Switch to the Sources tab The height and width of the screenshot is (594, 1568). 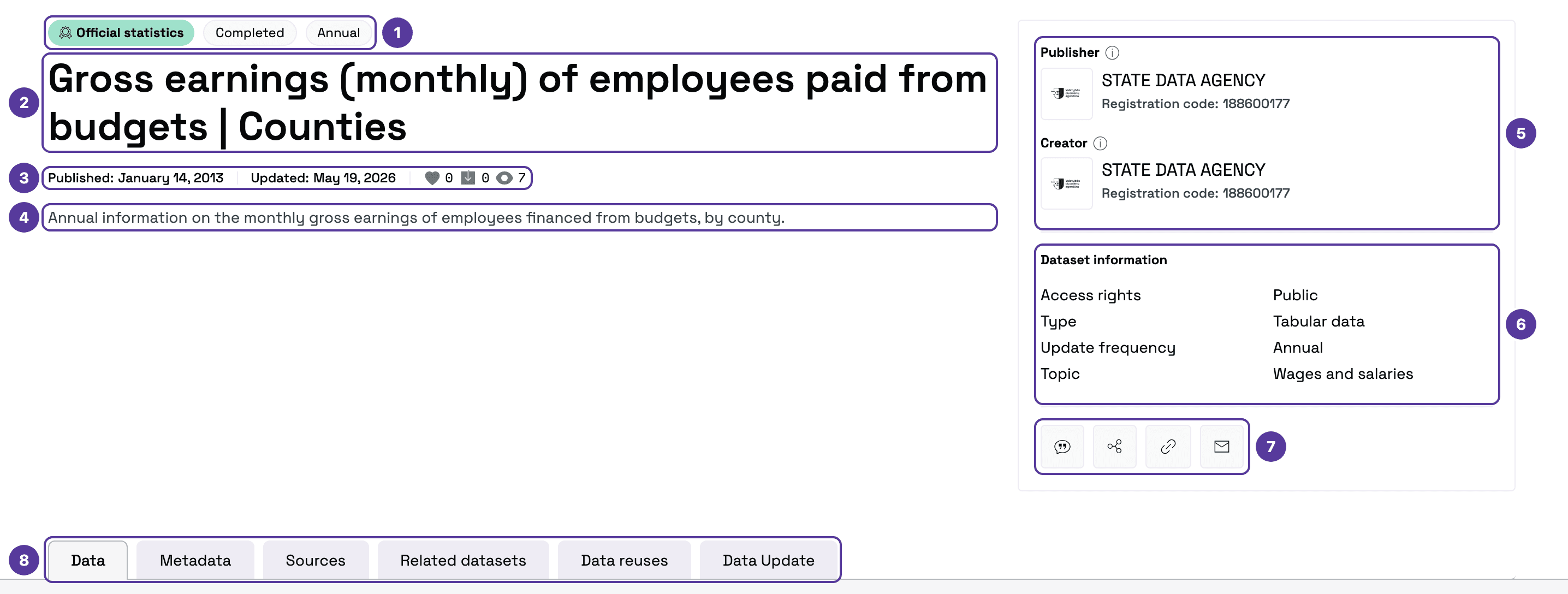tap(316, 560)
